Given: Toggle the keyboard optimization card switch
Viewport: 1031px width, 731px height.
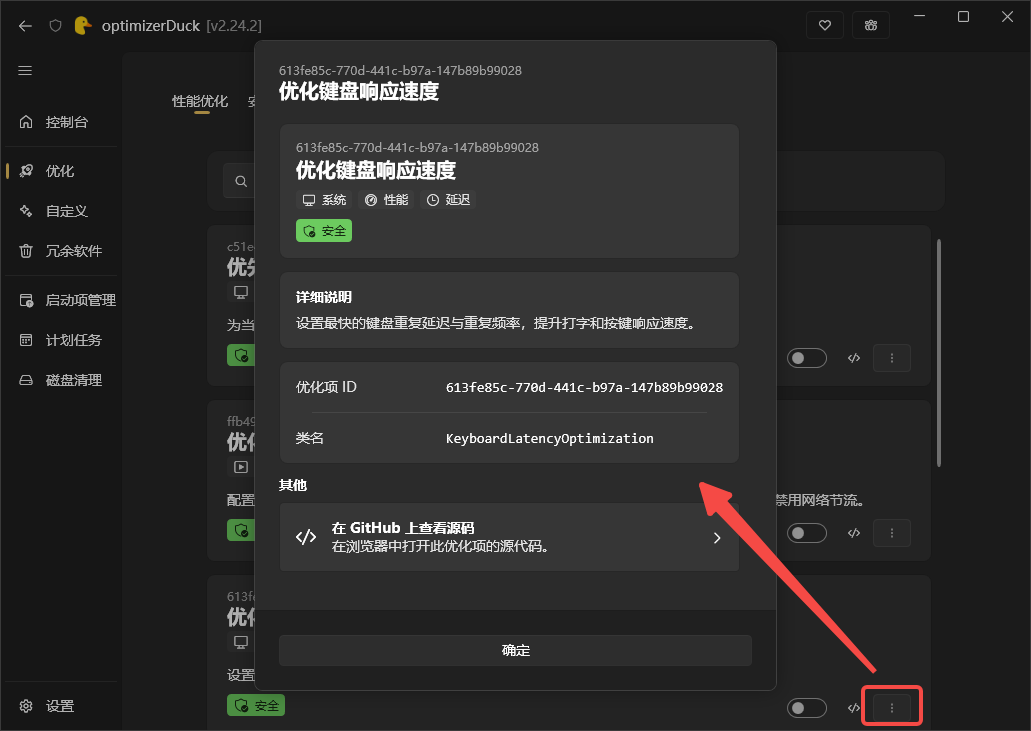Looking at the screenshot, I should pyautogui.click(x=806, y=708).
